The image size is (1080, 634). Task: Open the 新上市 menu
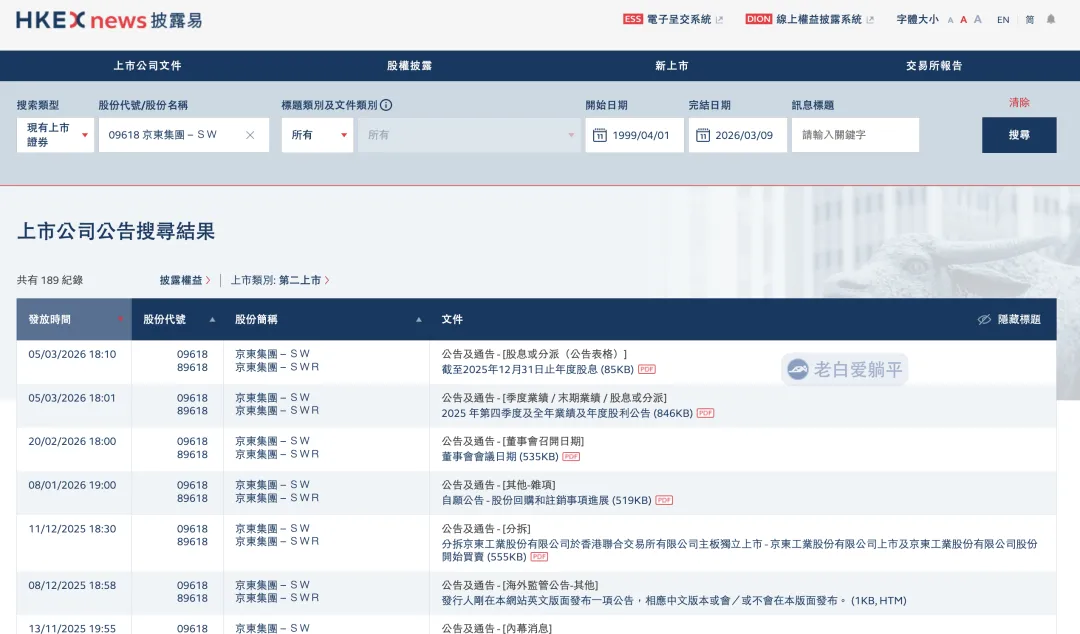pos(672,65)
